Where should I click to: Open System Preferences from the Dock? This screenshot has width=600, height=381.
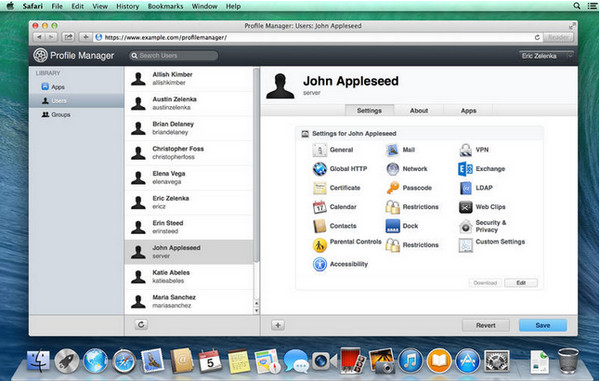[x=497, y=361]
